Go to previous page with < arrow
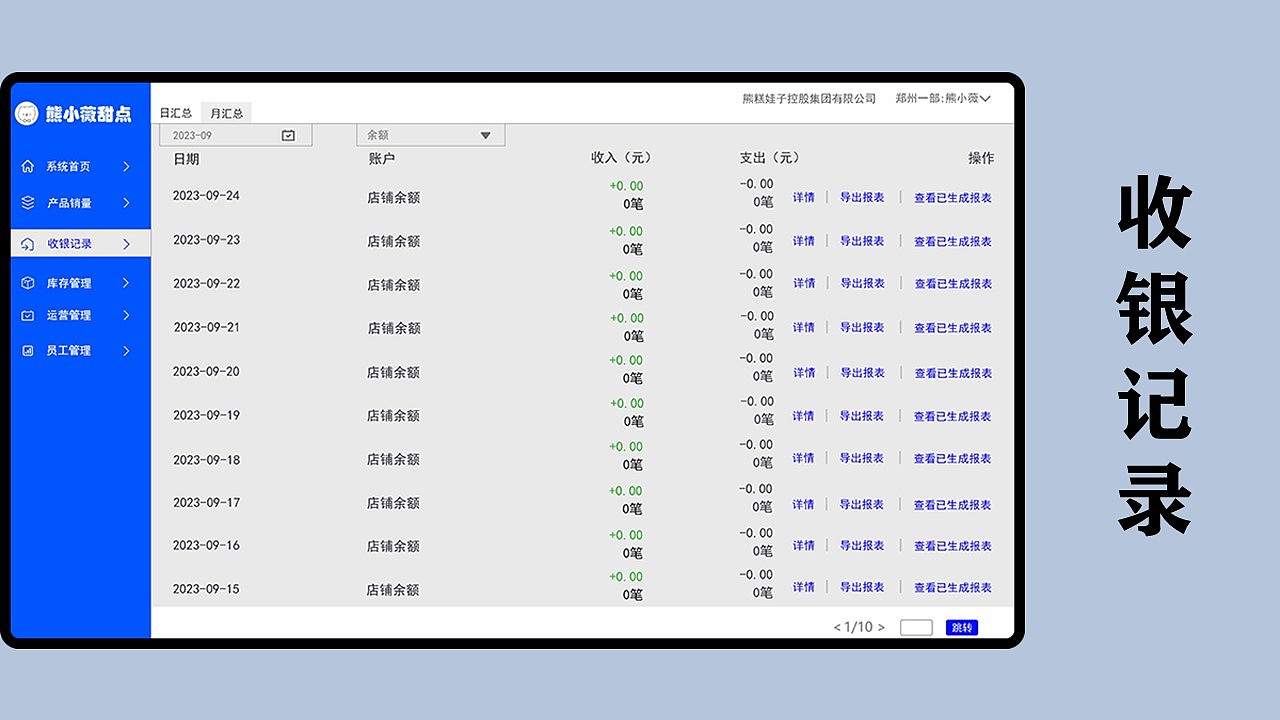The width and height of the screenshot is (1280, 720). click(x=837, y=628)
